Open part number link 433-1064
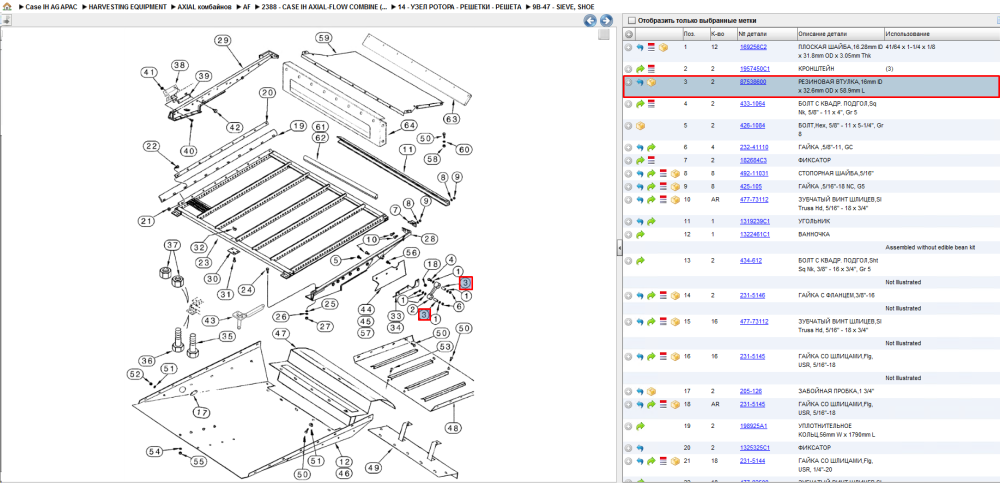 point(752,103)
